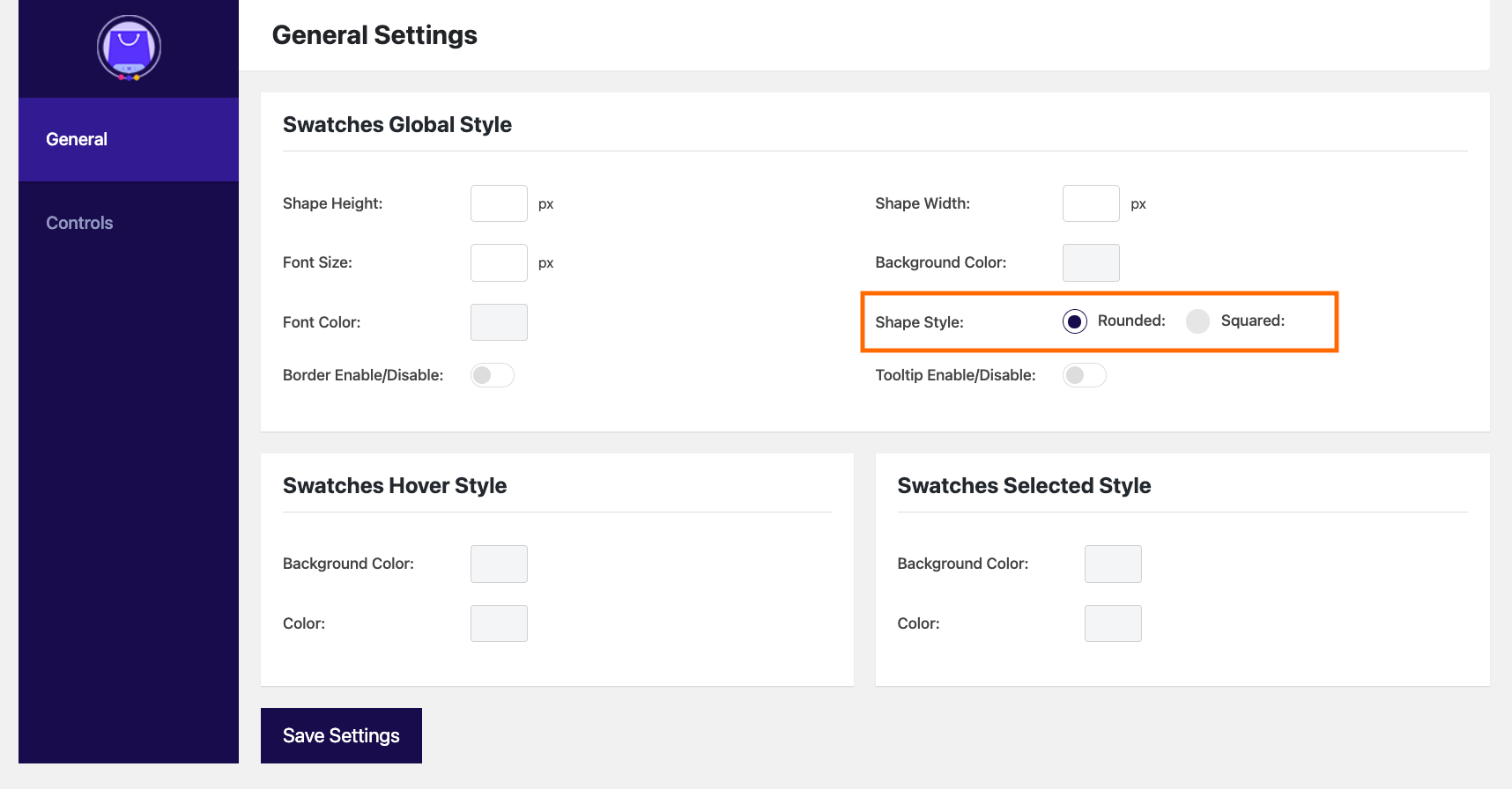Click the Swatches Selected Style heading
The width and height of the screenshot is (1512, 789).
(x=1024, y=486)
